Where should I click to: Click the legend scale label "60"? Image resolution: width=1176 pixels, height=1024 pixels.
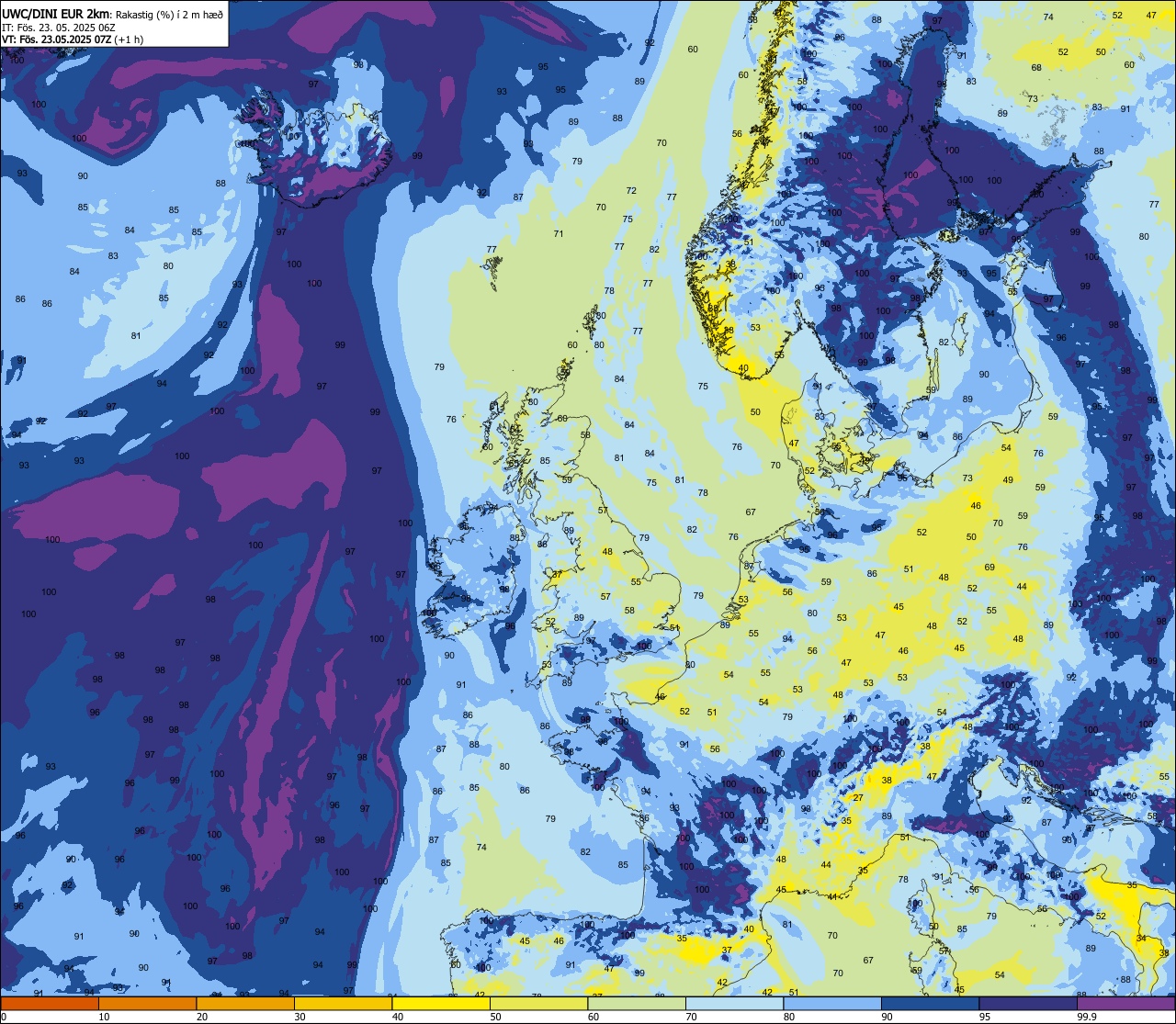pyautogui.click(x=594, y=1017)
